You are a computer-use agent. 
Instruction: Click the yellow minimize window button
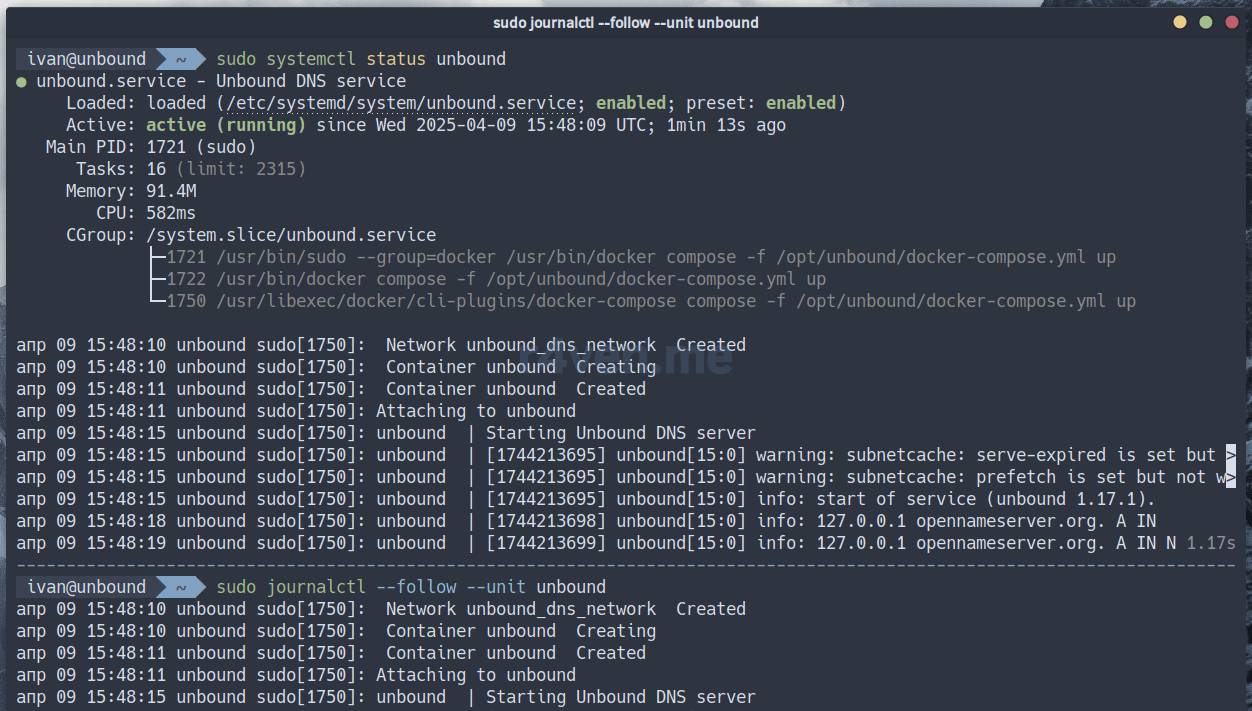coord(1180,22)
